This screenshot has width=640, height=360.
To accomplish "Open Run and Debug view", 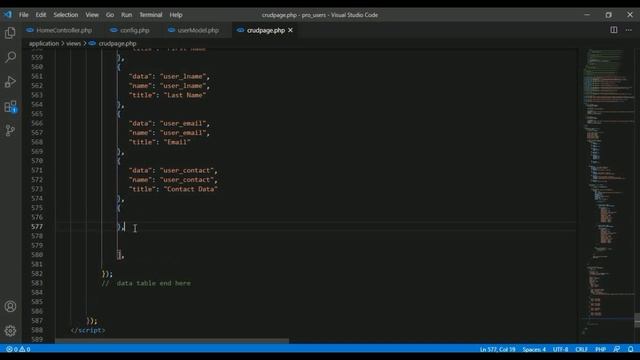I will click(x=10, y=82).
